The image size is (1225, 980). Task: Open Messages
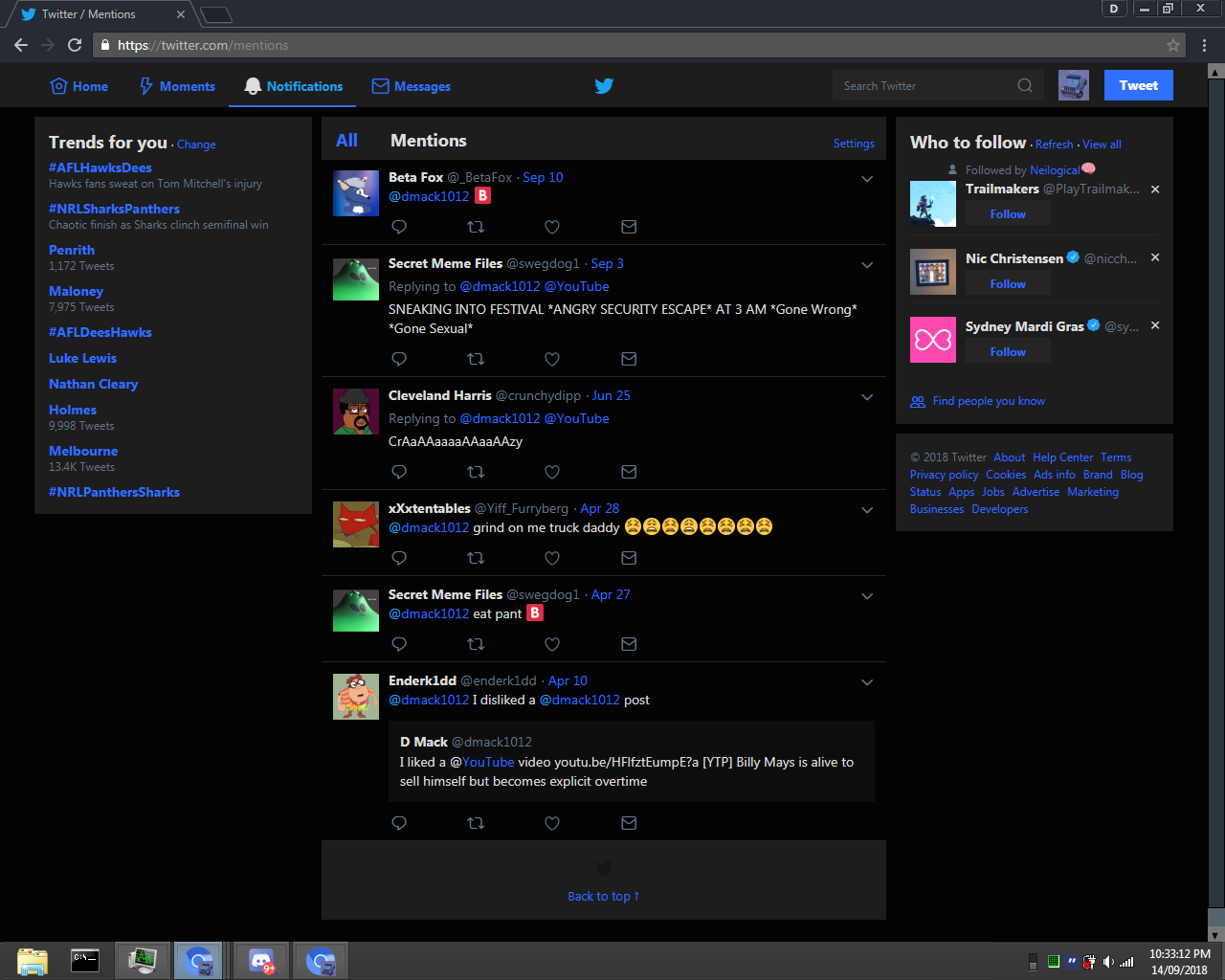click(412, 86)
